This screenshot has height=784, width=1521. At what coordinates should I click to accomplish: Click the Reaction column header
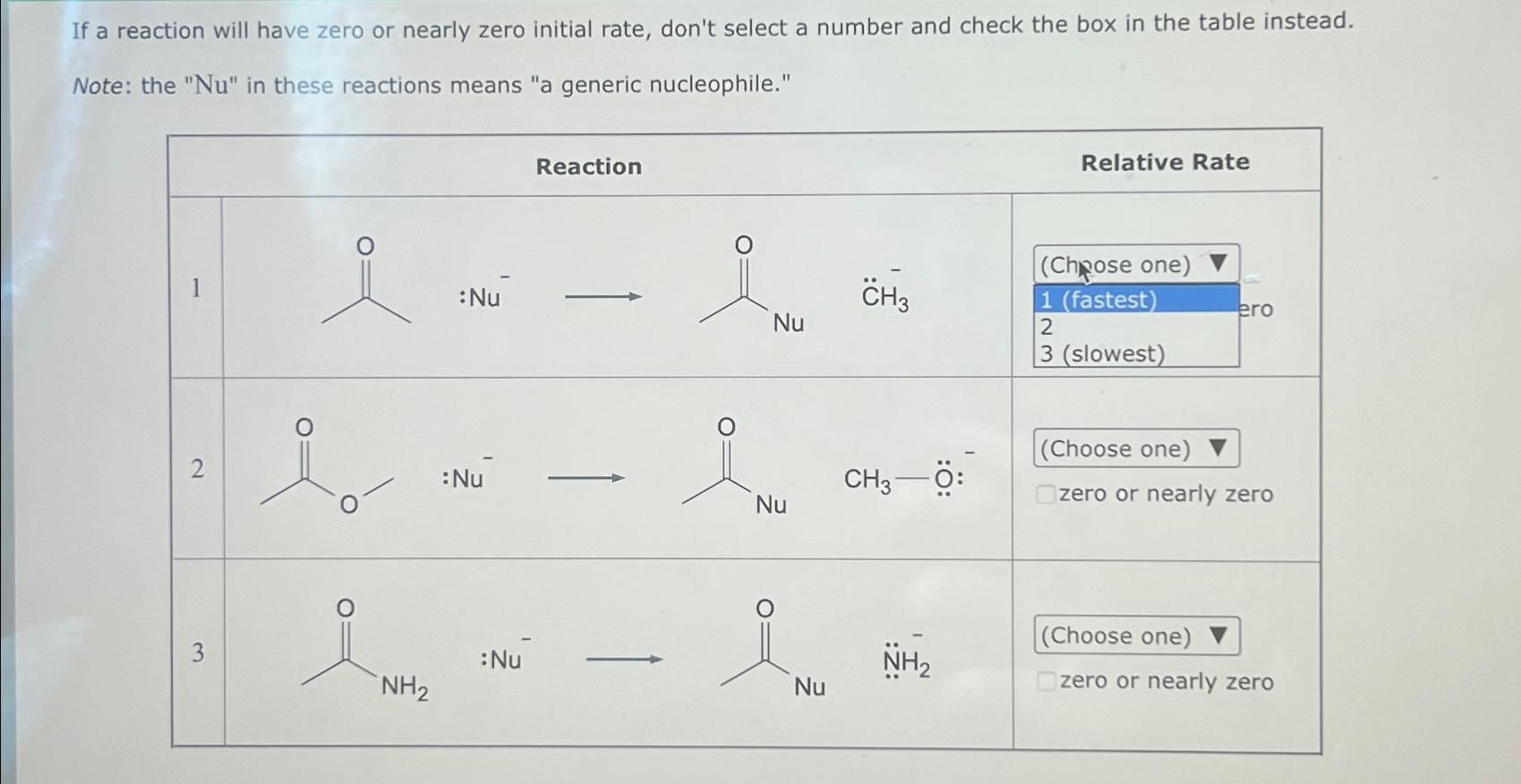pos(588,166)
